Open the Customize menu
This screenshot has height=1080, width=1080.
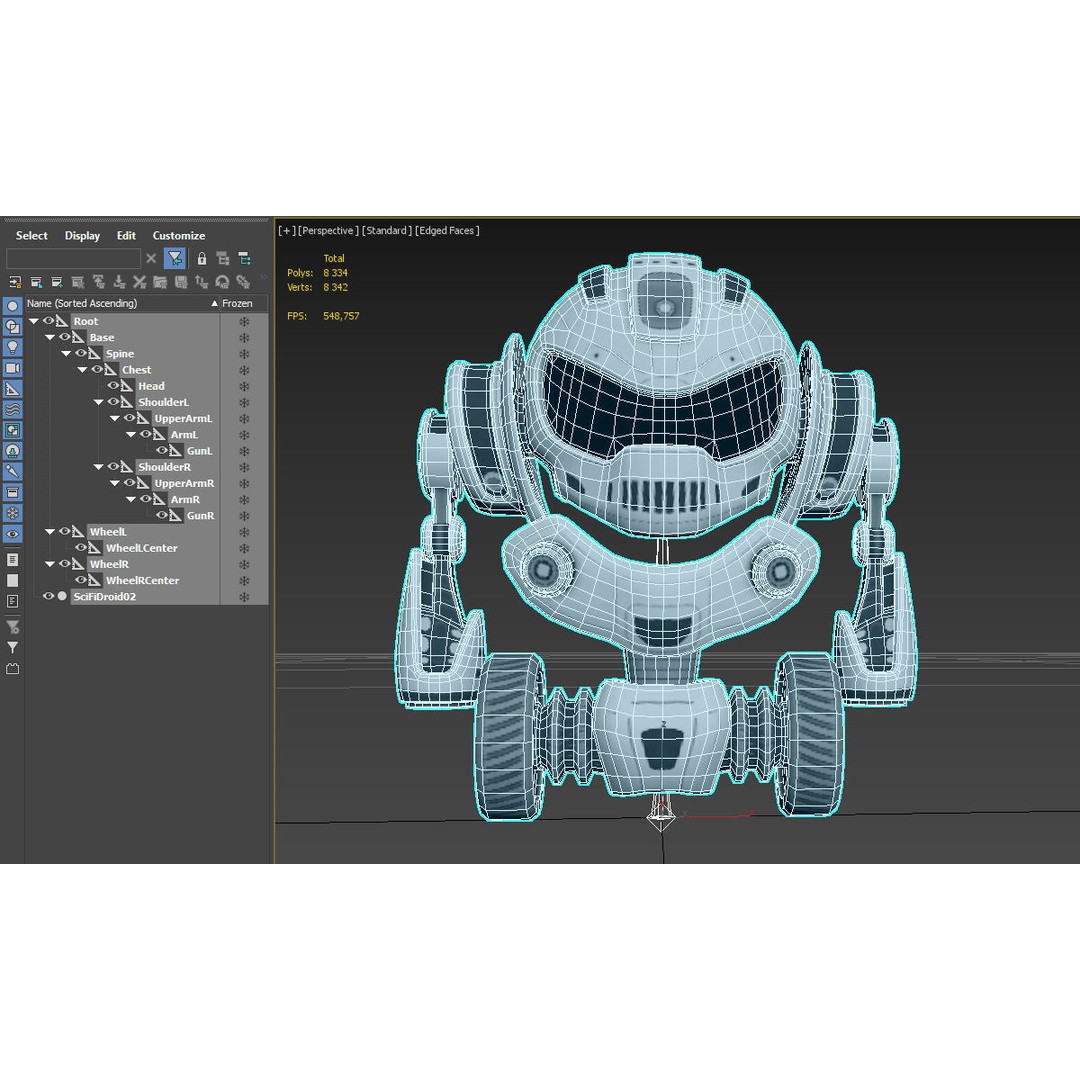178,236
